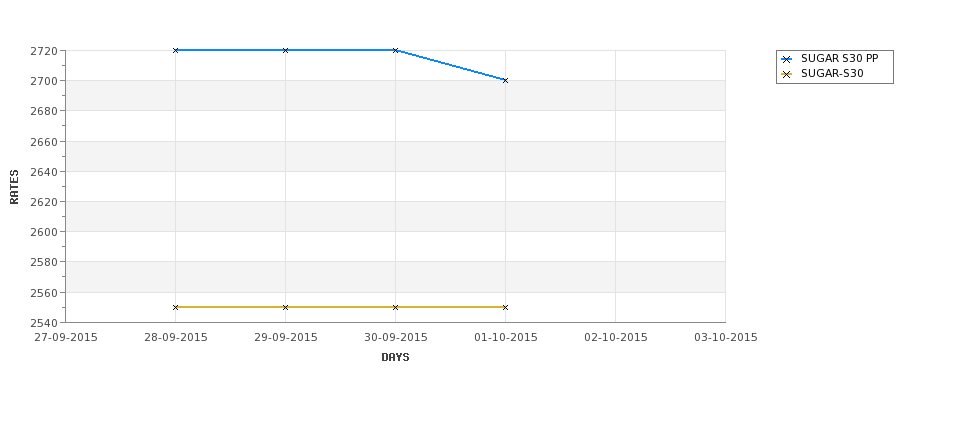The image size is (975, 429).
Task: Select SUGAR S30 PP legend label
Action: (x=839, y=58)
